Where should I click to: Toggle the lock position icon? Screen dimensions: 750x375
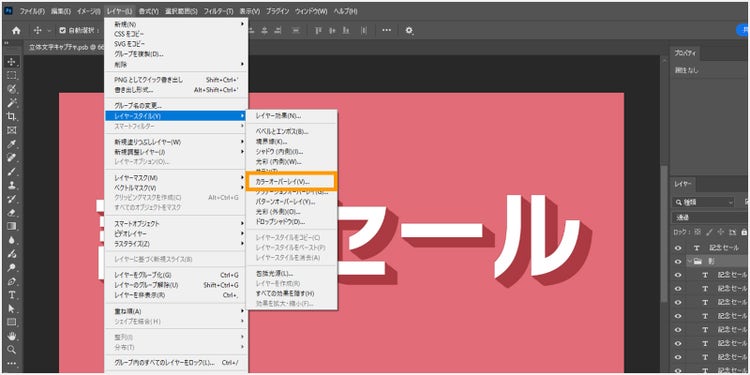pyautogui.click(x=721, y=232)
